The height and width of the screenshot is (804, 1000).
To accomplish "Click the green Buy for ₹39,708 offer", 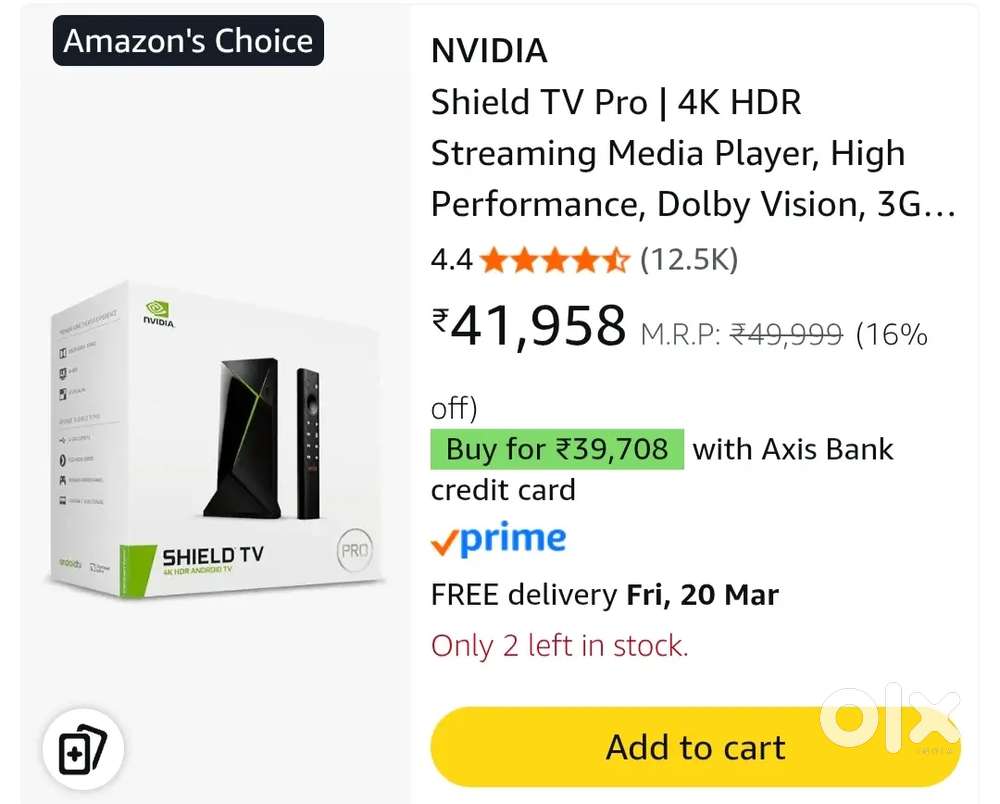I will (x=557, y=449).
